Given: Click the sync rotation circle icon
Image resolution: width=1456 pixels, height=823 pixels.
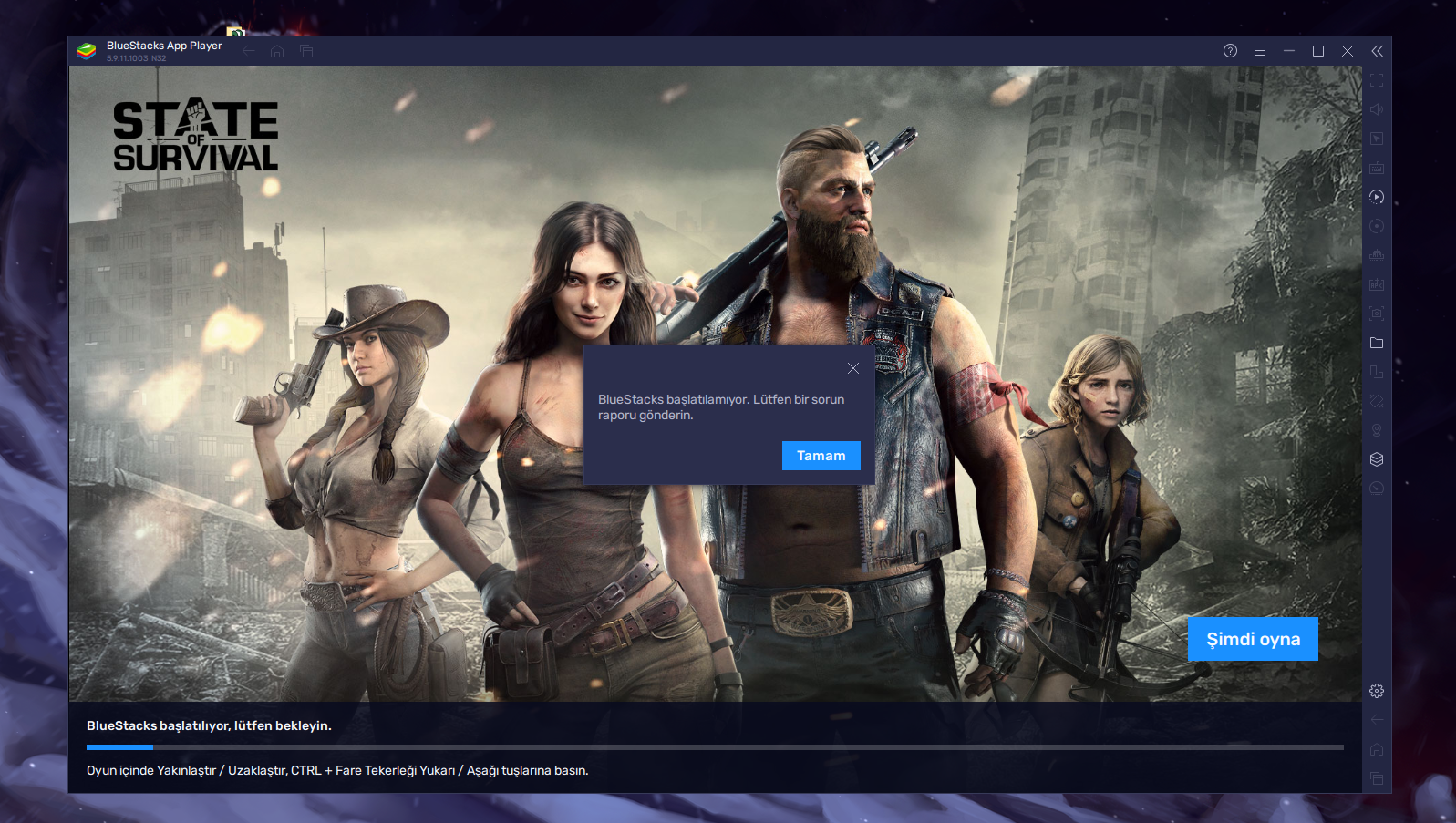Looking at the screenshot, I should tap(1377, 226).
